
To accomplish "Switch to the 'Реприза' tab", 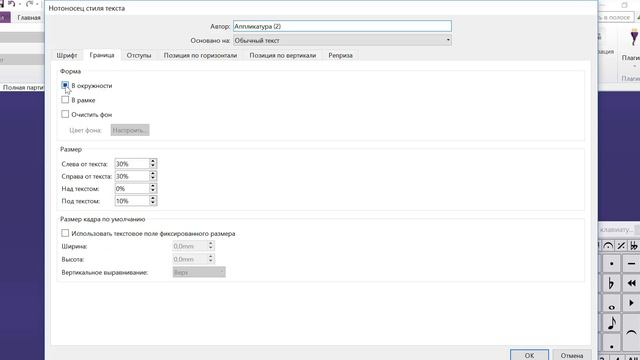I will [340, 55].
